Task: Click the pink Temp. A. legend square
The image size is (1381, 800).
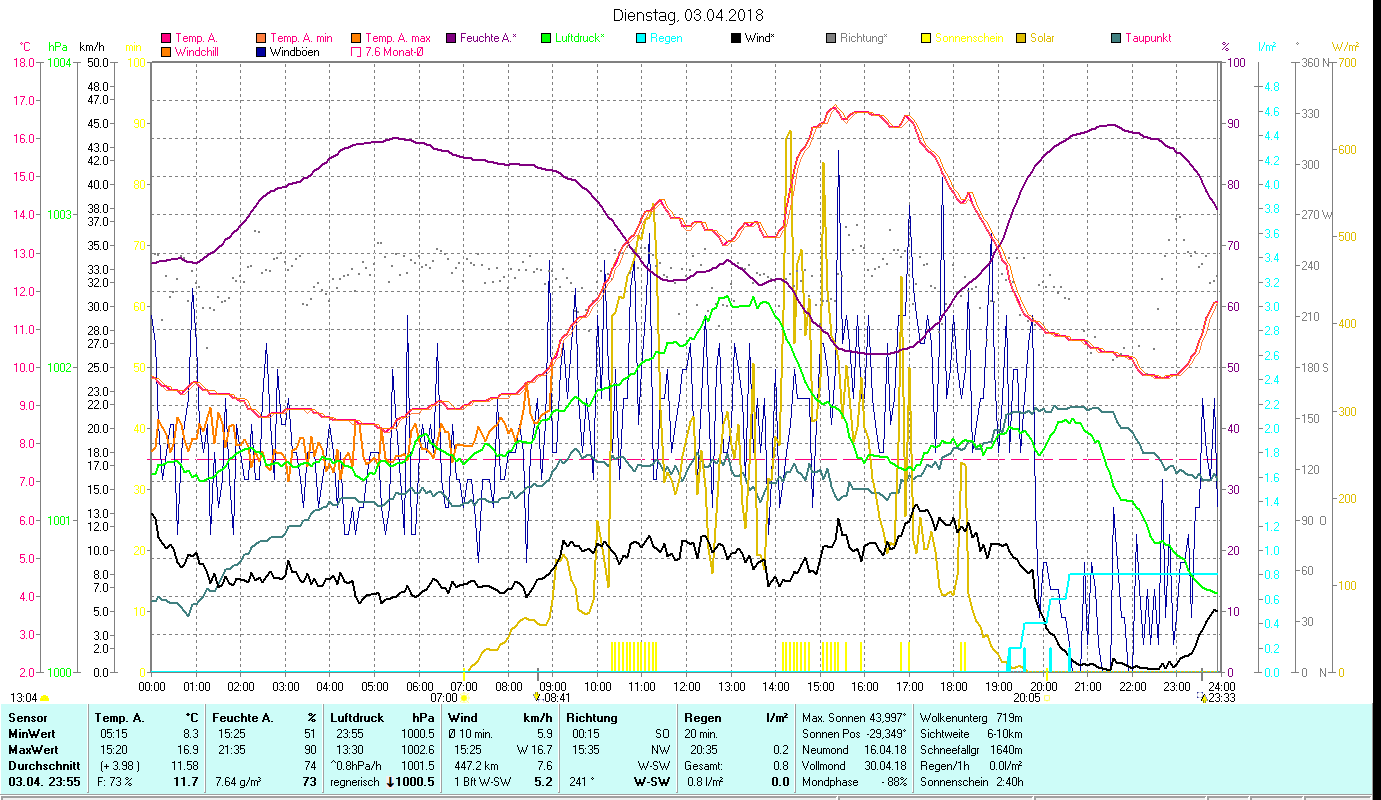Action: click(166, 39)
